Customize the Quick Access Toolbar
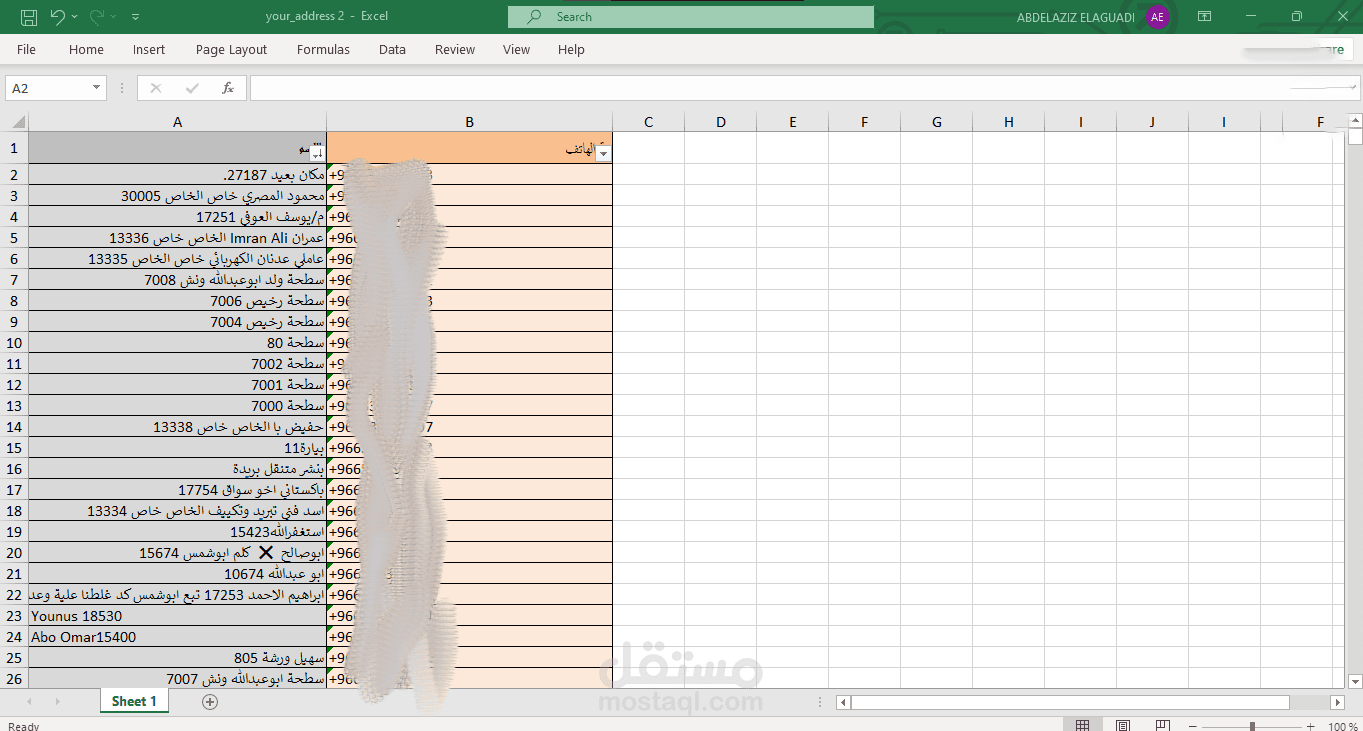Screen dimensions: 1363x731 point(136,17)
